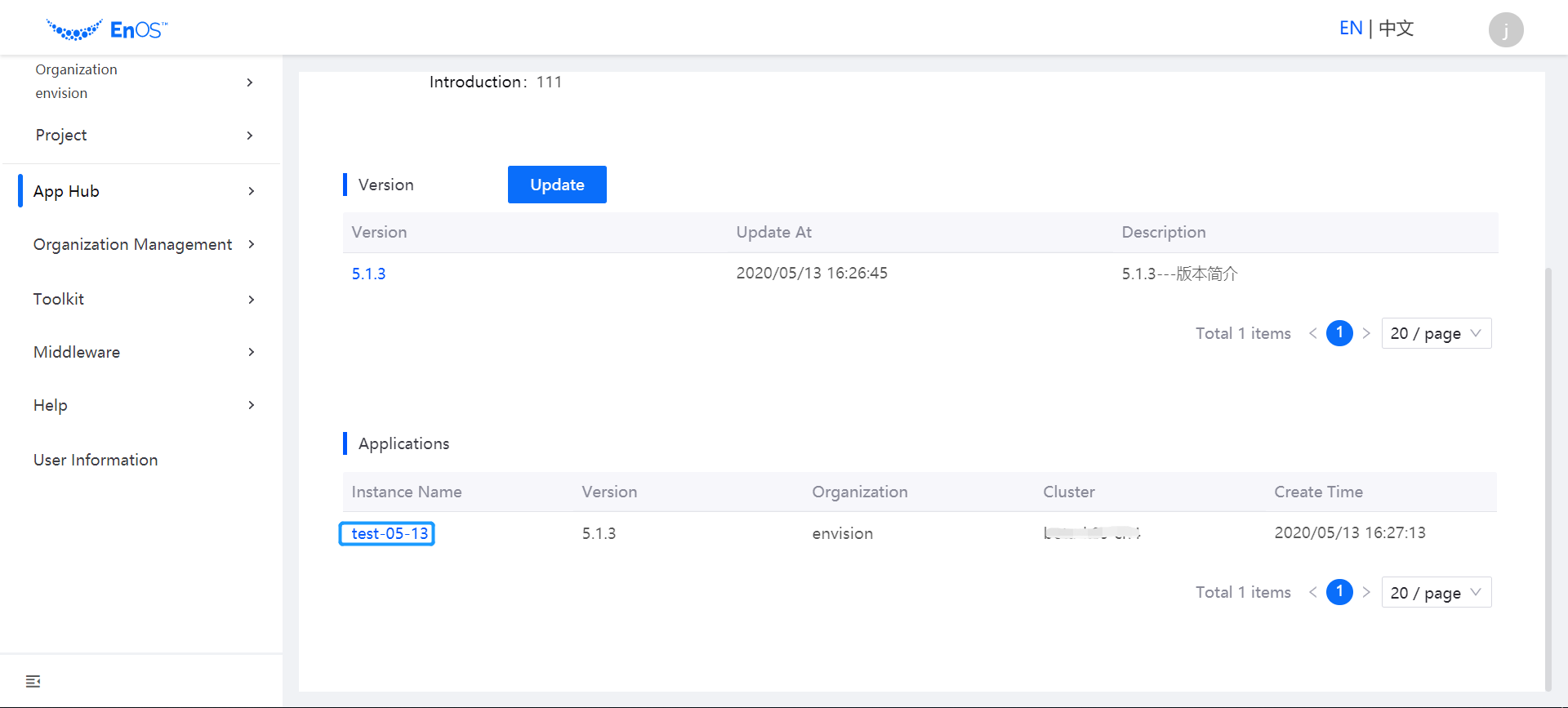Open the Help menu item
This screenshot has height=708, width=1568.
pyautogui.click(x=51, y=405)
